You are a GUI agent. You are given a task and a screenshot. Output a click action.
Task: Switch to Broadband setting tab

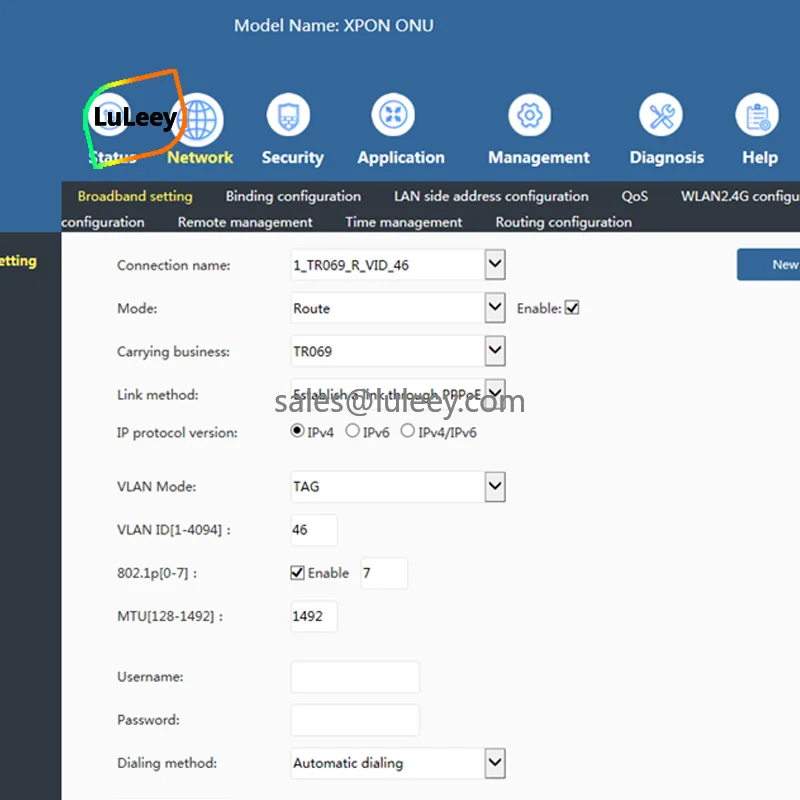coord(135,196)
